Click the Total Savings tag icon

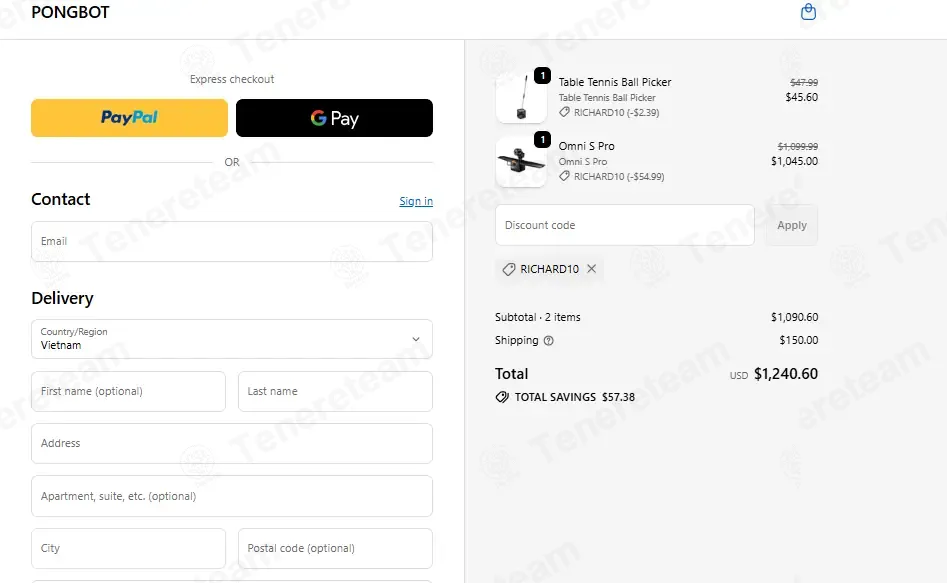pos(502,397)
